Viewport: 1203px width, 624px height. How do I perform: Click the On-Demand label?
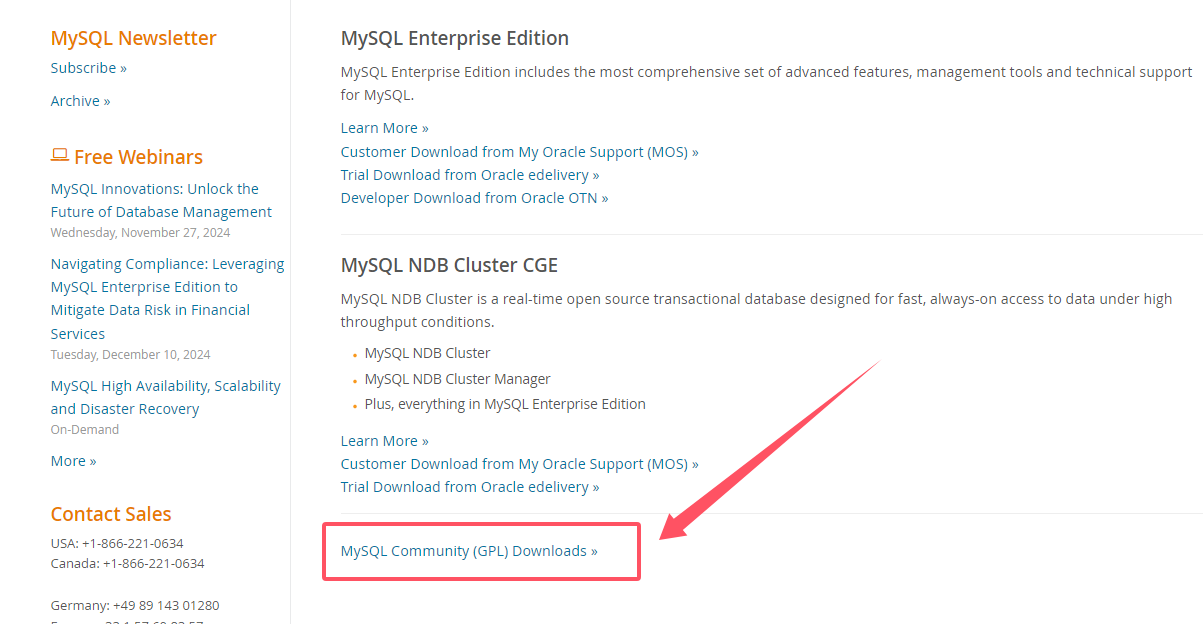[85, 430]
